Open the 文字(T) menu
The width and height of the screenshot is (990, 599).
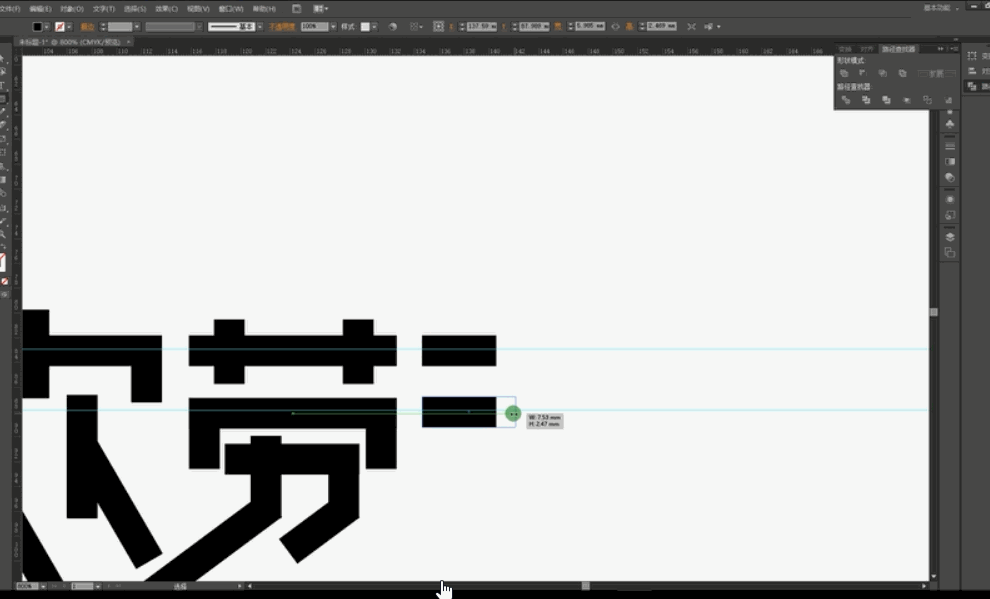(104, 9)
